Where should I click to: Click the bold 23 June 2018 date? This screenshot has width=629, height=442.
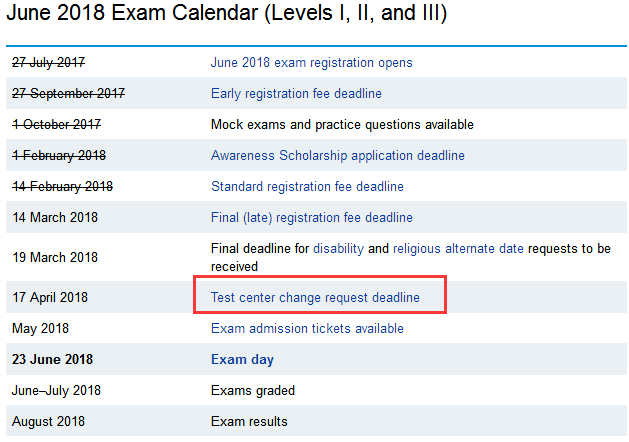point(52,359)
